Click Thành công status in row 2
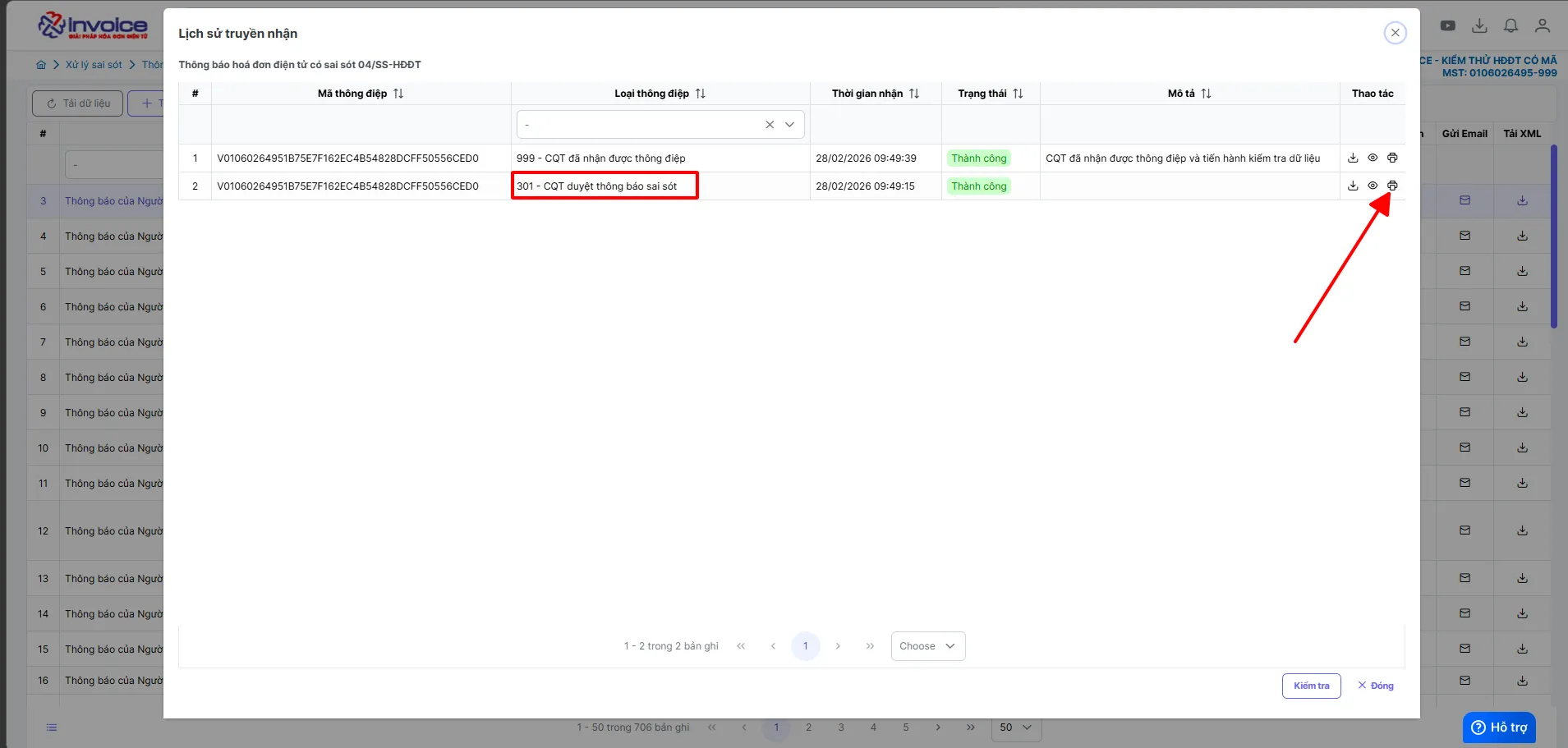 (x=978, y=186)
